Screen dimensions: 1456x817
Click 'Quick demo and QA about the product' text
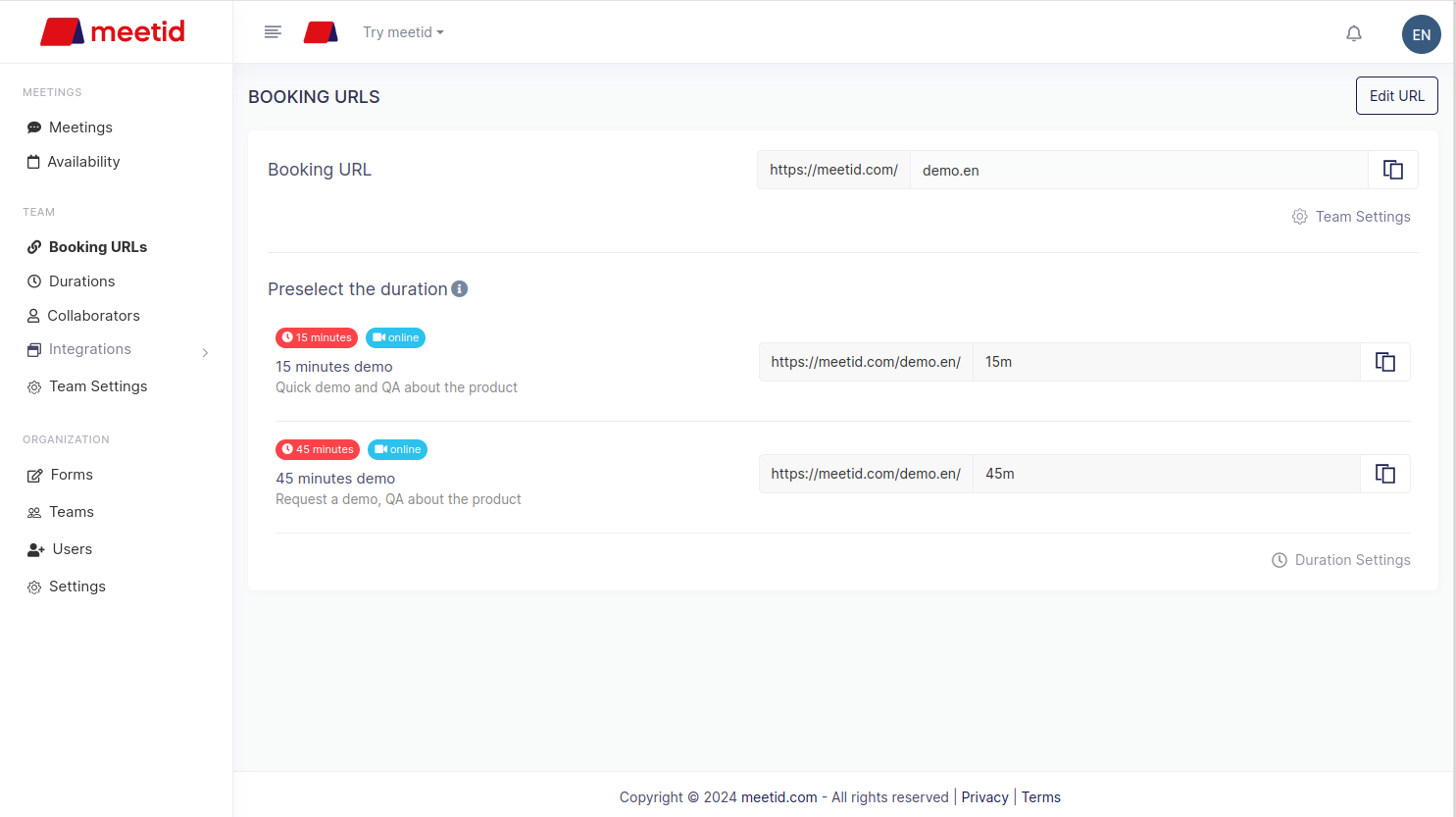coord(396,387)
